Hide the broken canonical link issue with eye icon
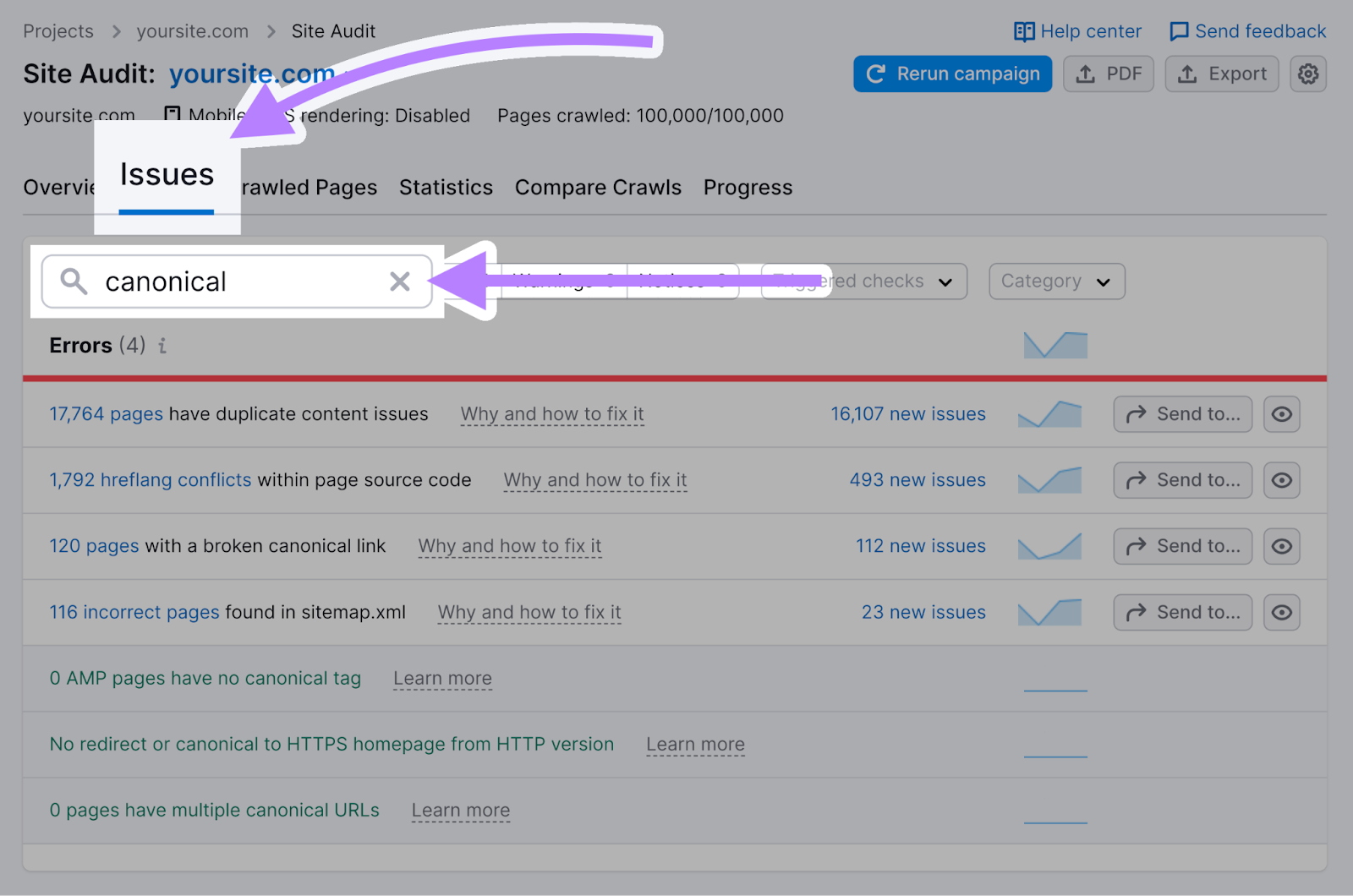Image resolution: width=1353 pixels, height=896 pixels. [1281, 546]
